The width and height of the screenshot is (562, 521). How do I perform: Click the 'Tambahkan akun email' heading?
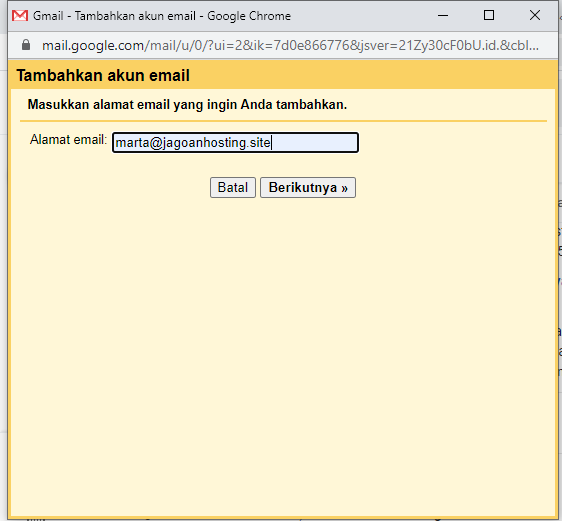(103, 75)
